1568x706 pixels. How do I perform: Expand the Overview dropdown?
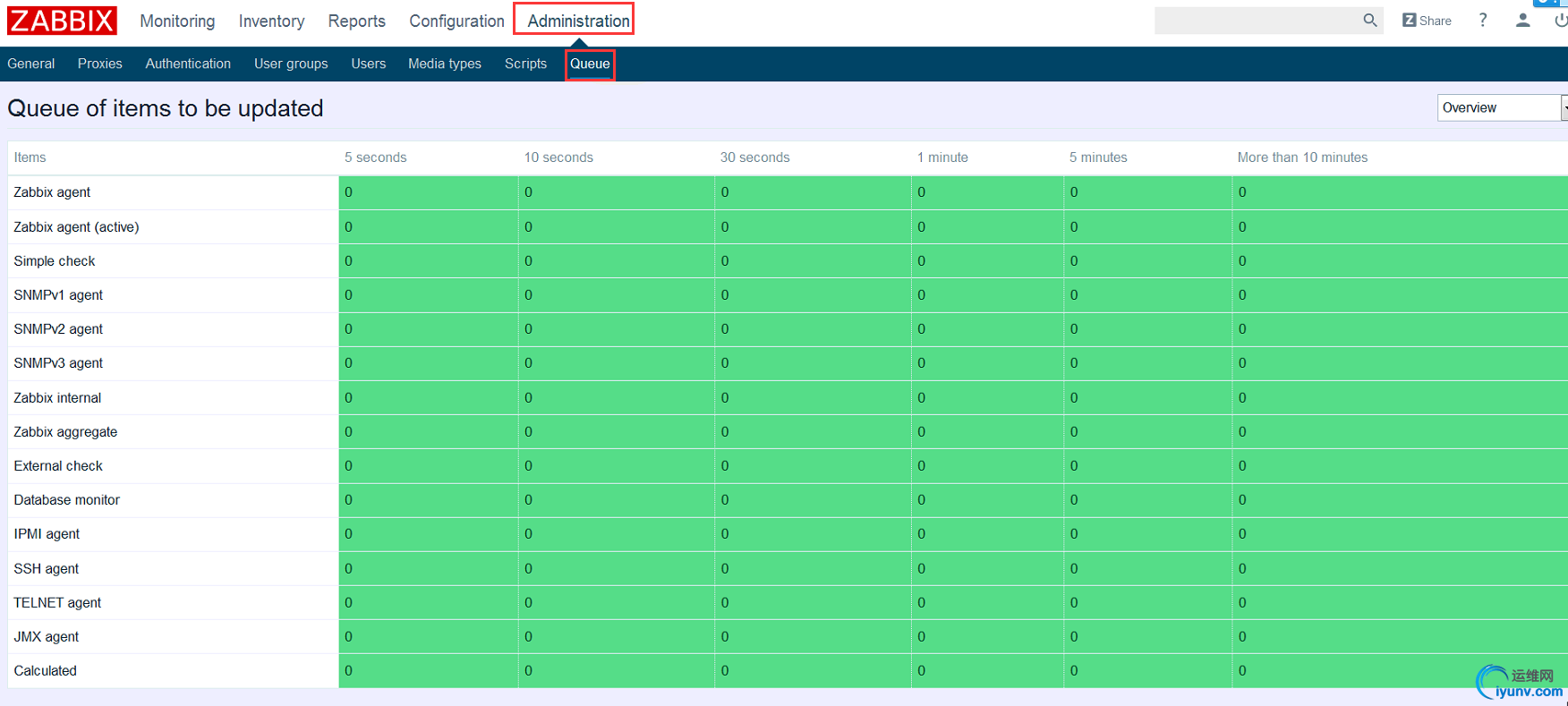tap(1502, 107)
